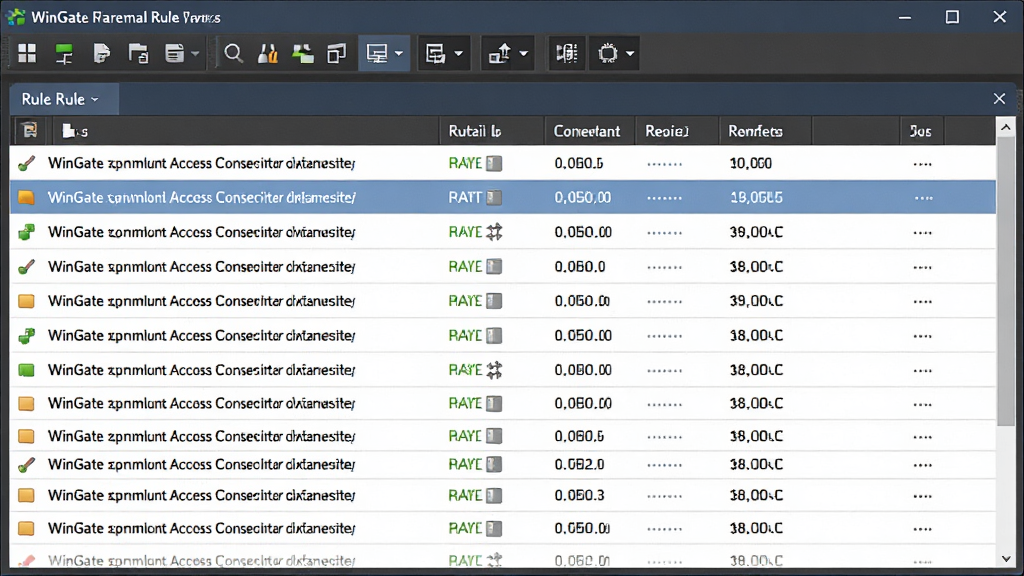Image resolution: width=1024 pixels, height=576 pixels.
Task: Click the column splitter toolbar icon
Action: coord(566,54)
